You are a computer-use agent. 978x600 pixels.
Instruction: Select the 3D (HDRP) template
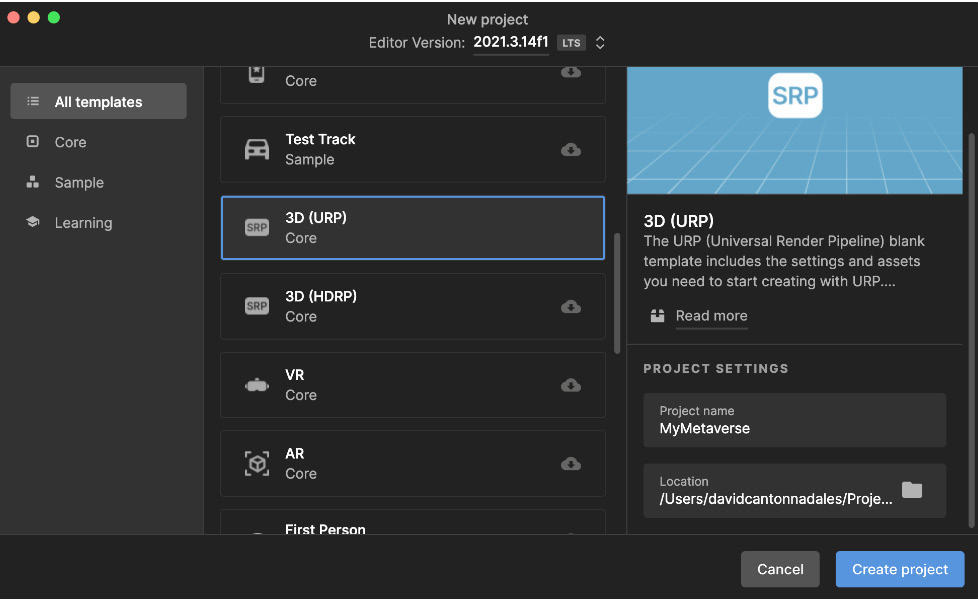click(413, 306)
